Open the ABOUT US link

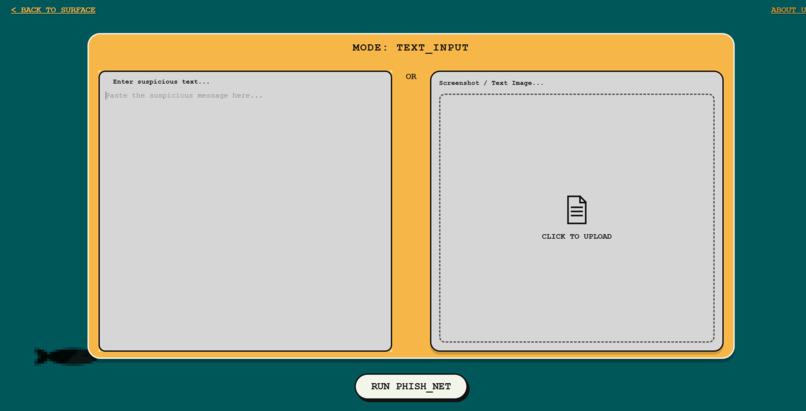tap(789, 10)
